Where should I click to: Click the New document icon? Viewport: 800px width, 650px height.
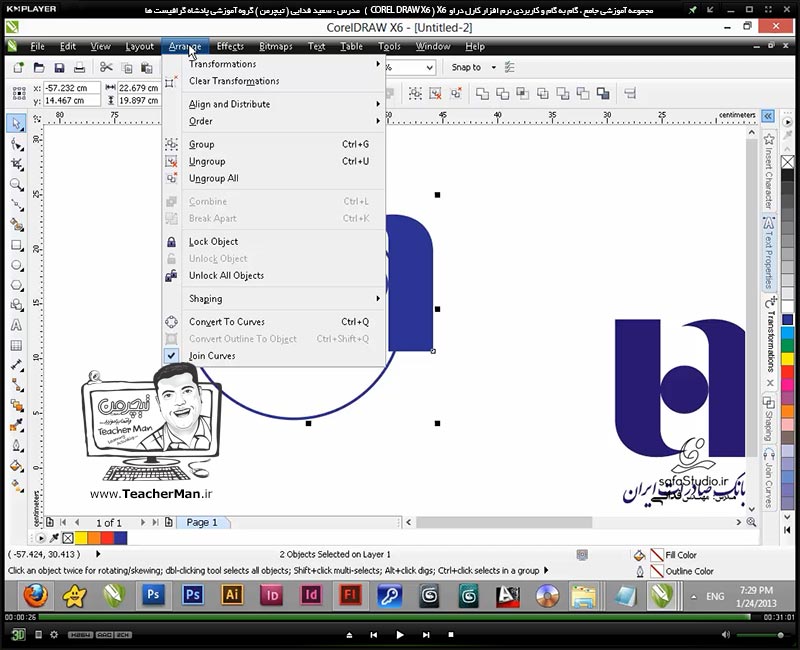click(19, 67)
